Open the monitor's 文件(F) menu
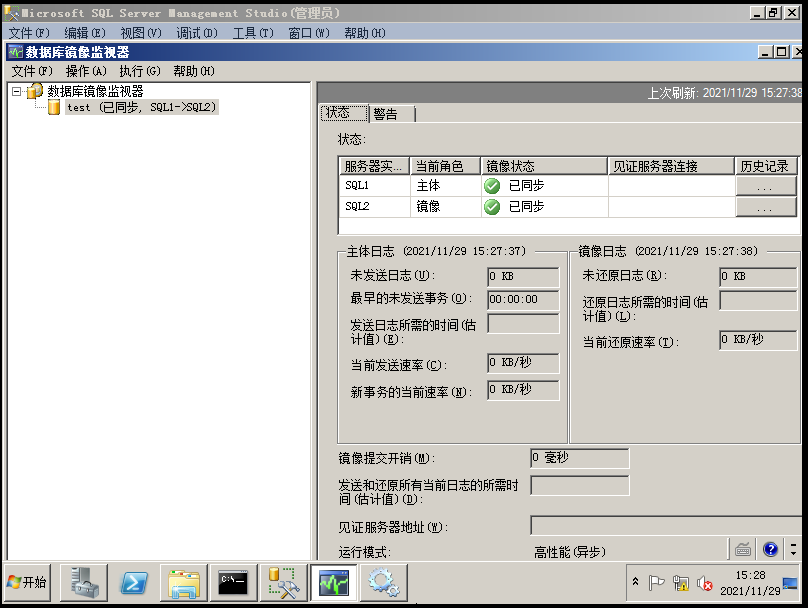This screenshot has width=808, height=608. (x=32, y=71)
